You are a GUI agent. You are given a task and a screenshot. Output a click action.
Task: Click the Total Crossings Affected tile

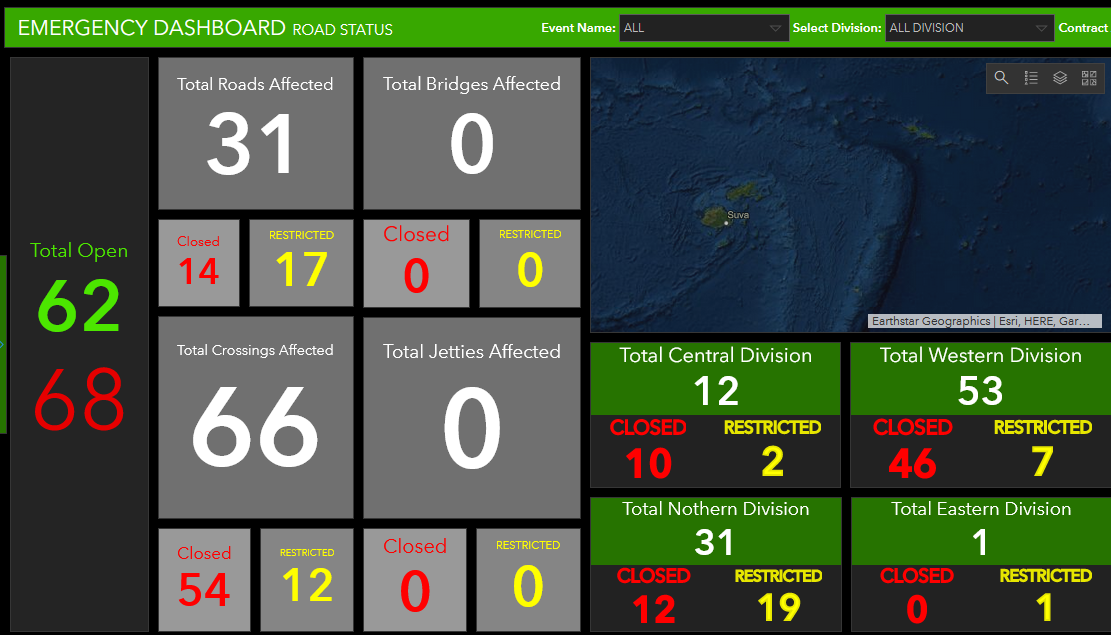pyautogui.click(x=256, y=417)
